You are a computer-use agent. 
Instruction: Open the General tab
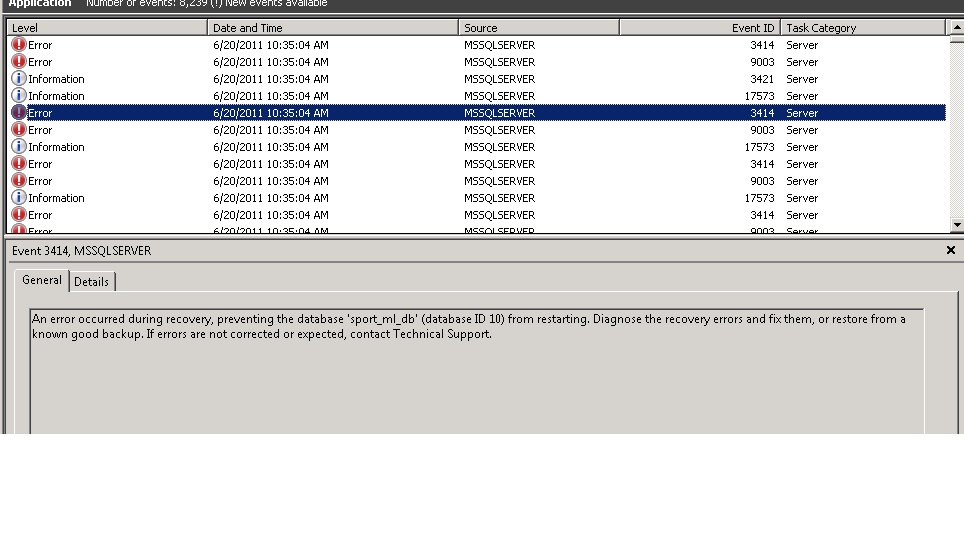(42, 280)
